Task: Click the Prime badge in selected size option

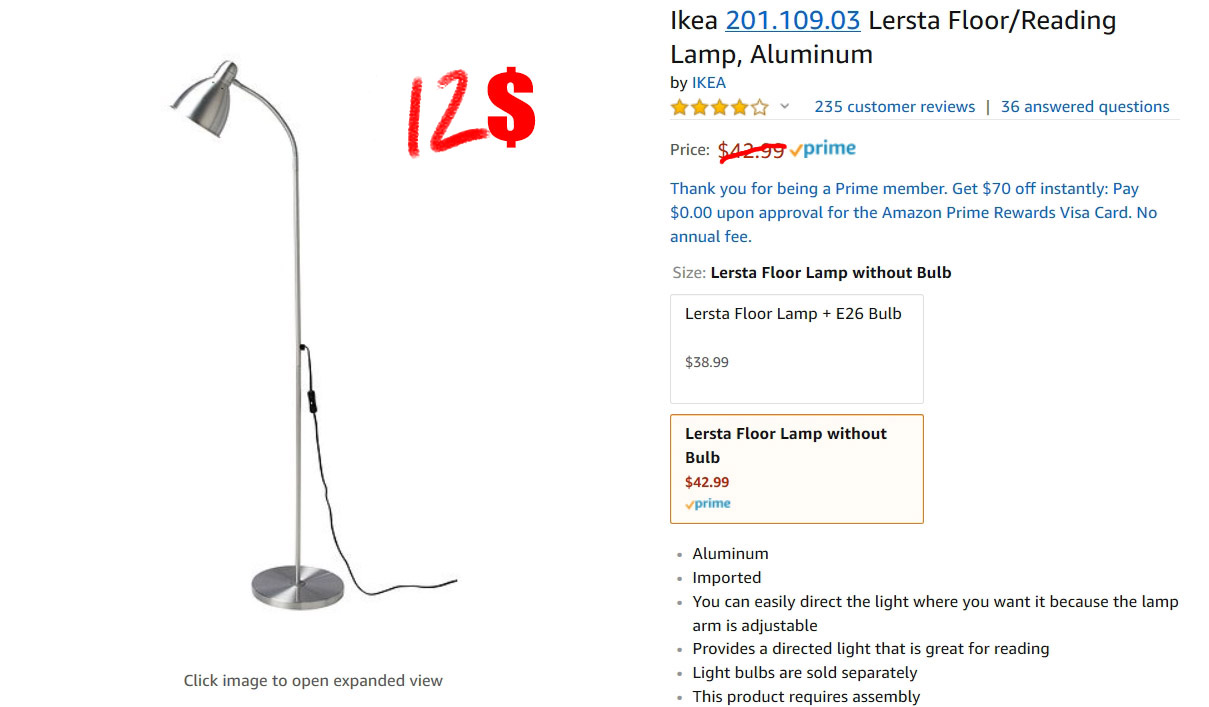Action: (x=708, y=504)
